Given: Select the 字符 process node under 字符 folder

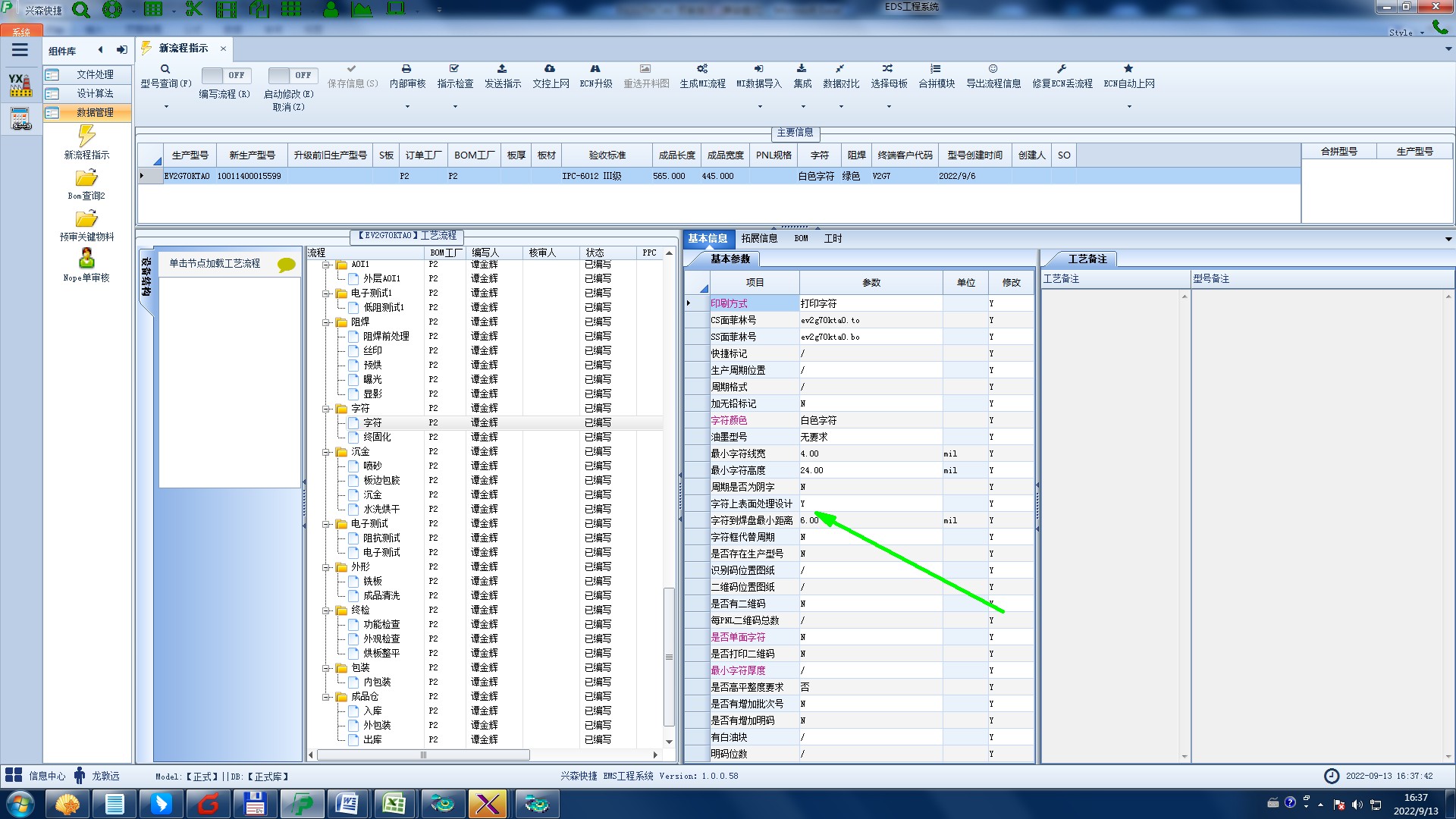Looking at the screenshot, I should tap(372, 422).
